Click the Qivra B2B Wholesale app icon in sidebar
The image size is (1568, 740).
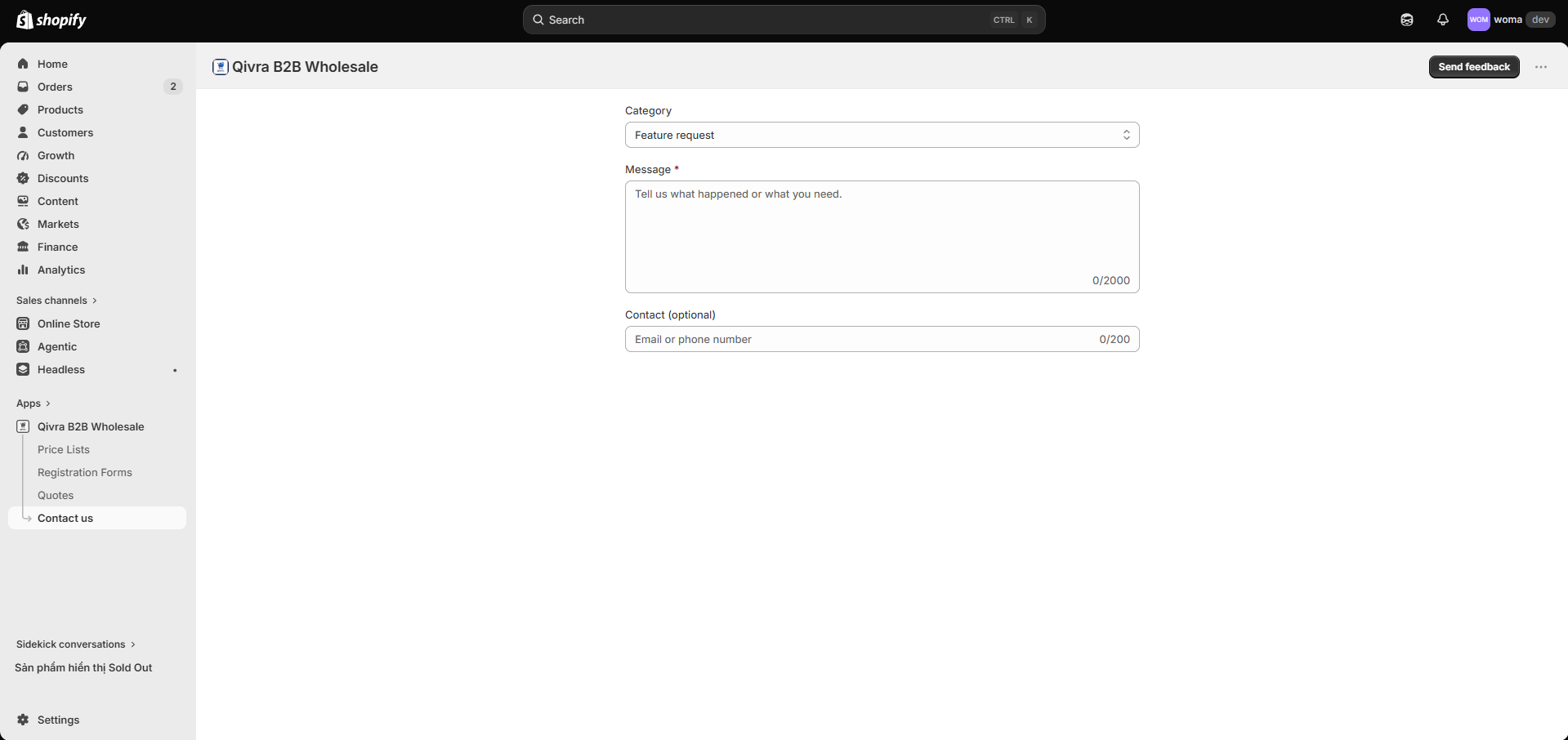[23, 426]
